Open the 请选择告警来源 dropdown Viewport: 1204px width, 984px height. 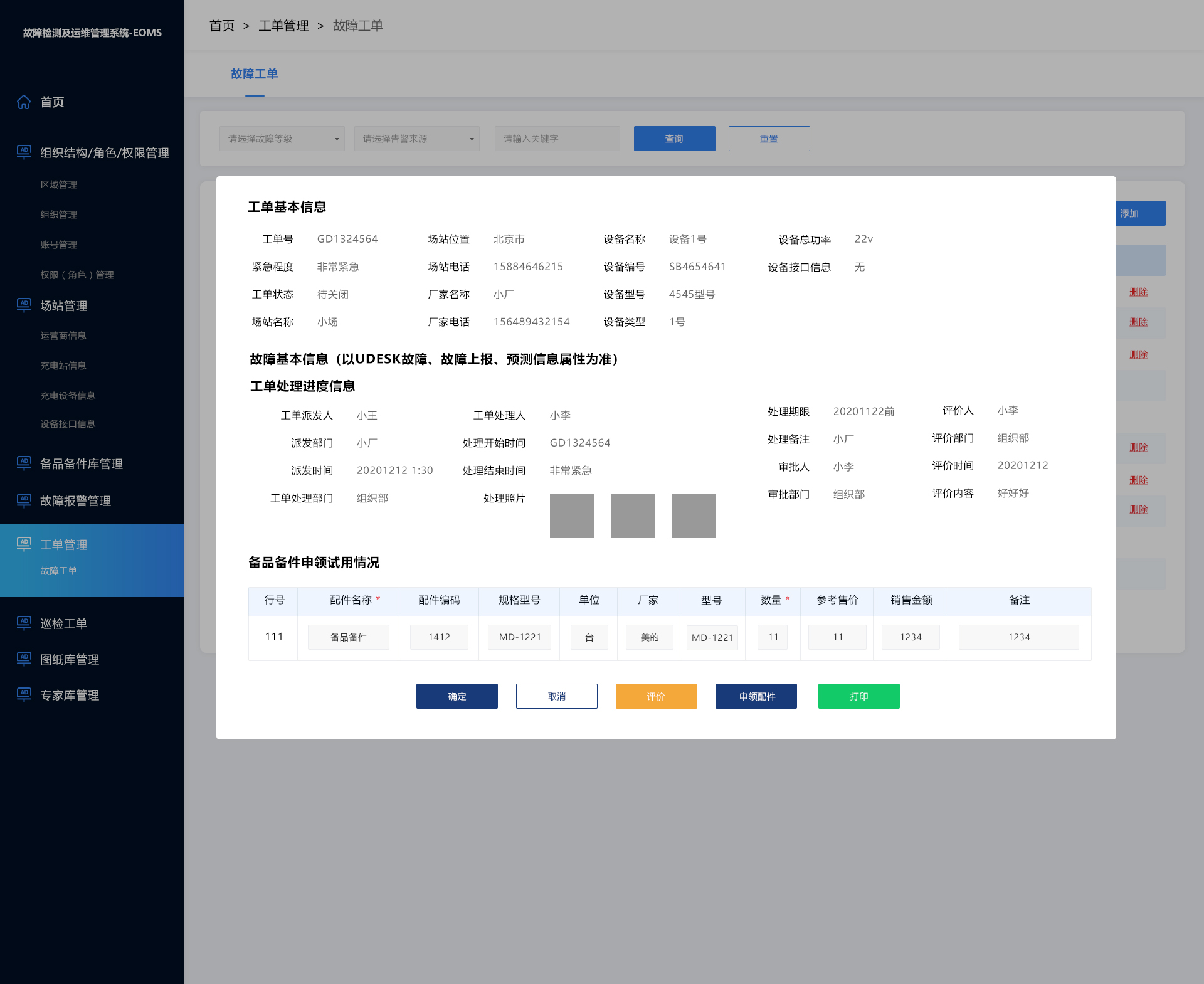tap(417, 139)
